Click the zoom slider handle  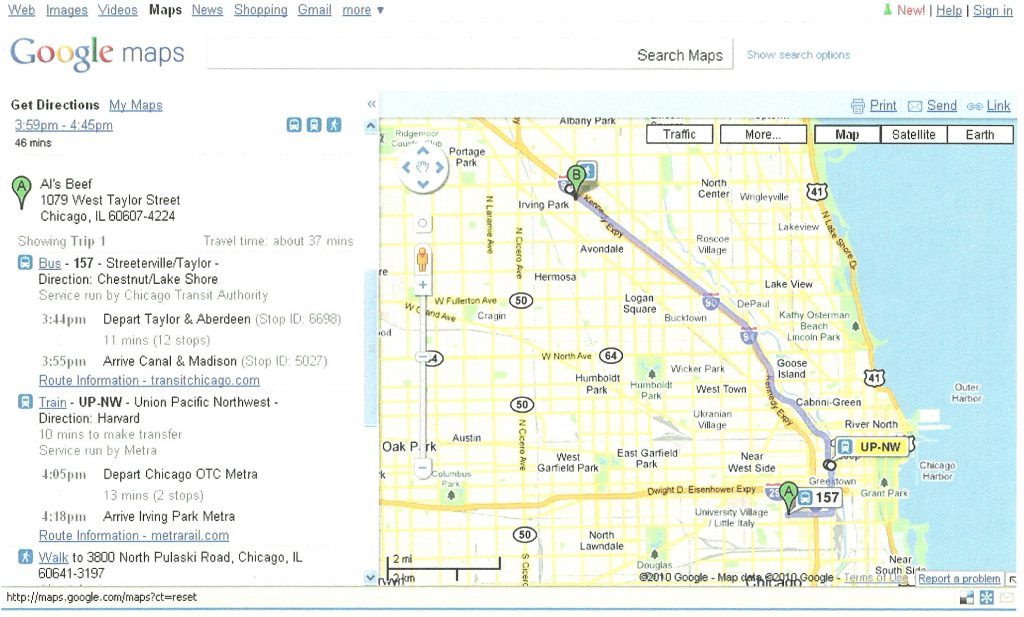(423, 358)
